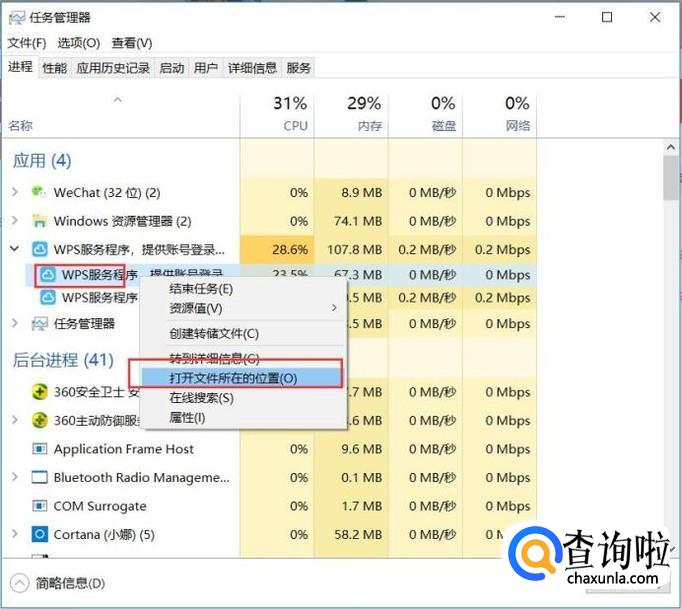
Task: Choose 打开文件所在的位置(O) in context menu
Action: (242, 378)
